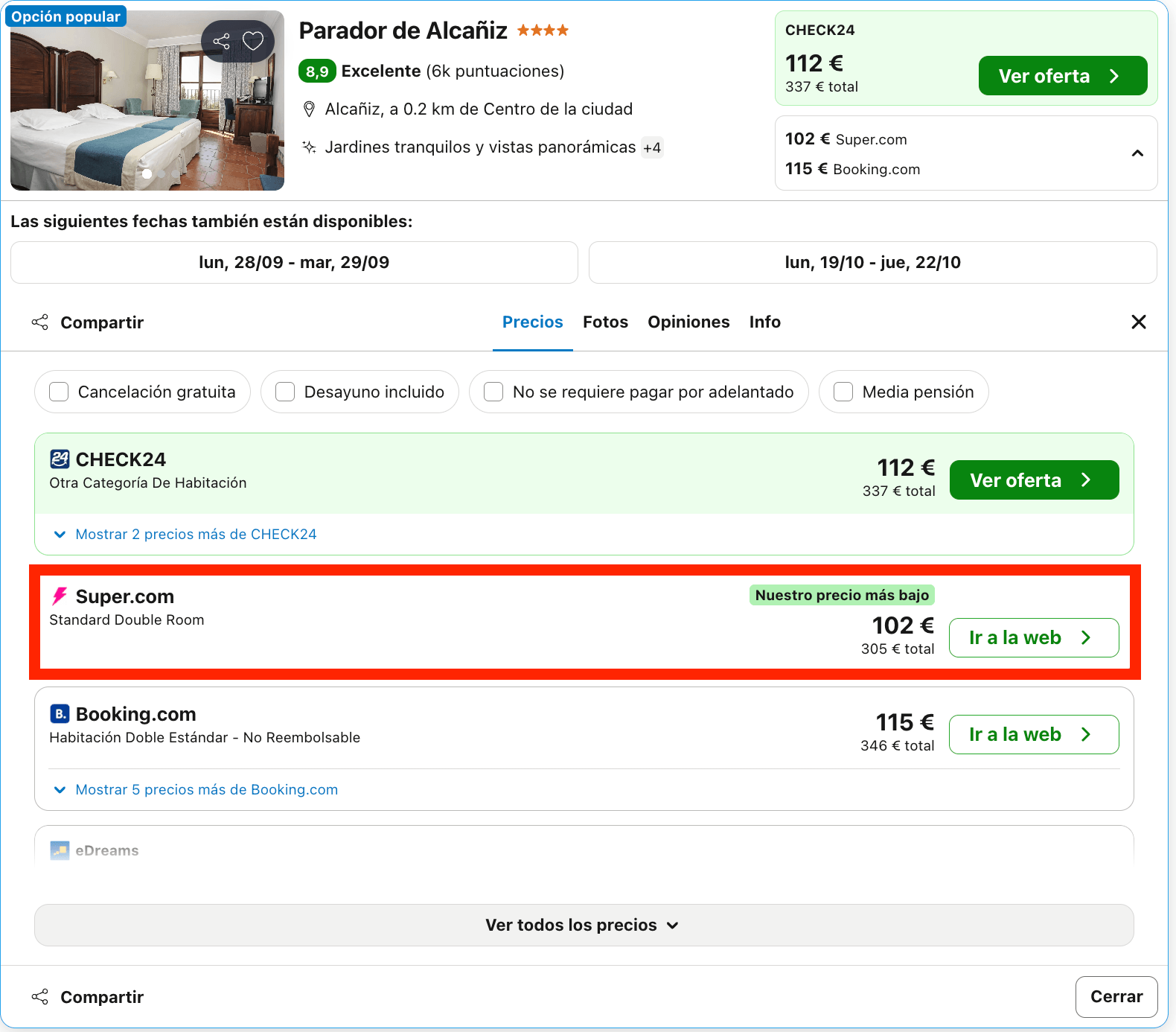The height and width of the screenshot is (1032, 1176).
Task: Click the eDreams logo icon
Action: coord(60,850)
